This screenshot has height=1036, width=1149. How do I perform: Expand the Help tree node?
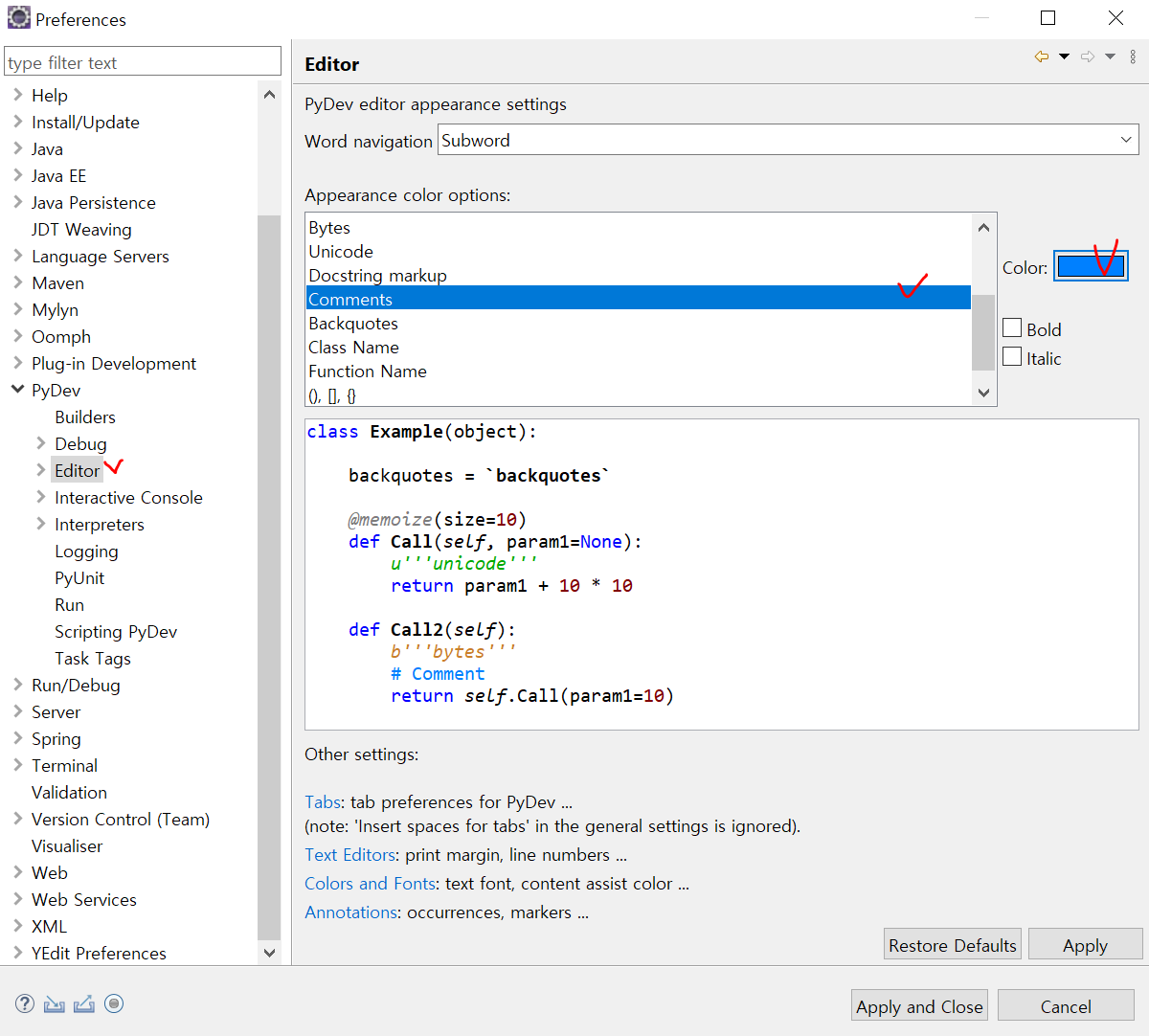18,94
